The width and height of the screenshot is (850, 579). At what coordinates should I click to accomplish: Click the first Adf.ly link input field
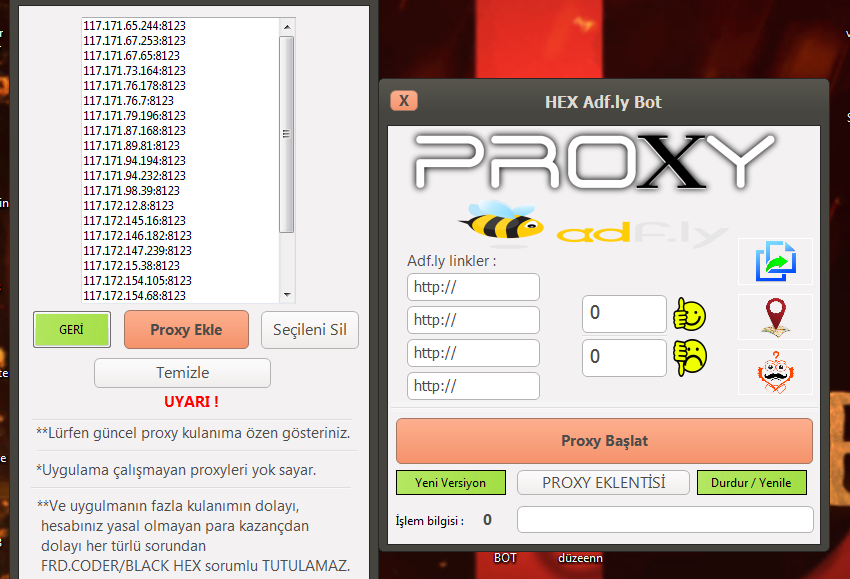pos(473,288)
